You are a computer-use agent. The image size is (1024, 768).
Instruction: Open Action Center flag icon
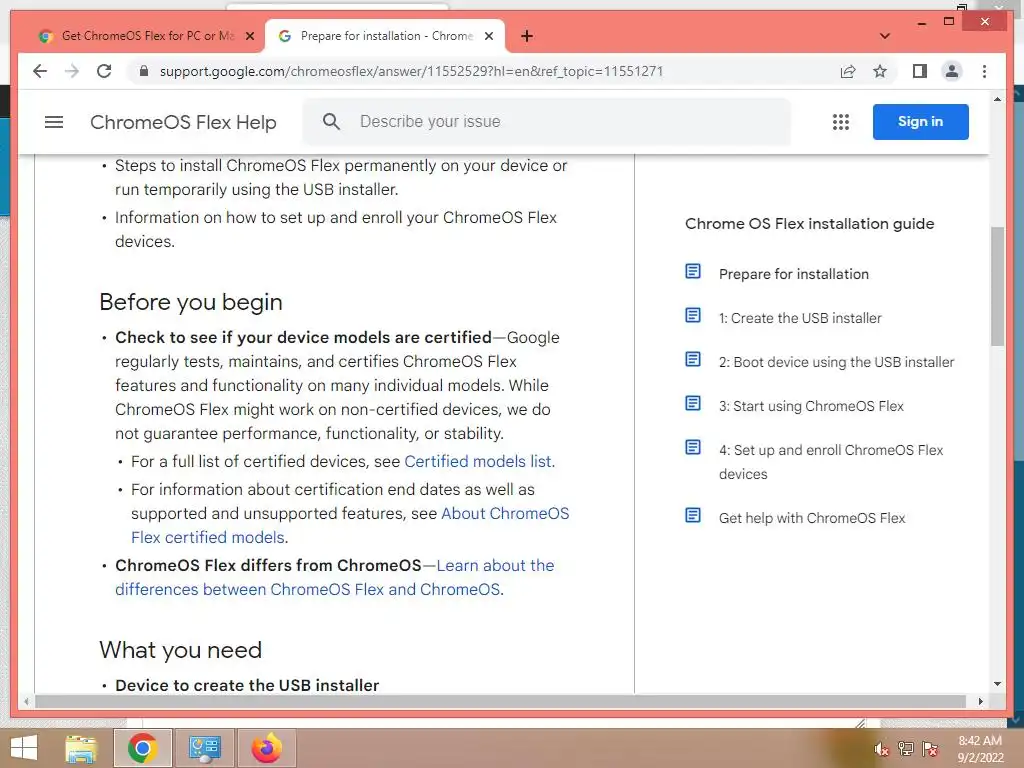pyautogui.click(x=930, y=749)
